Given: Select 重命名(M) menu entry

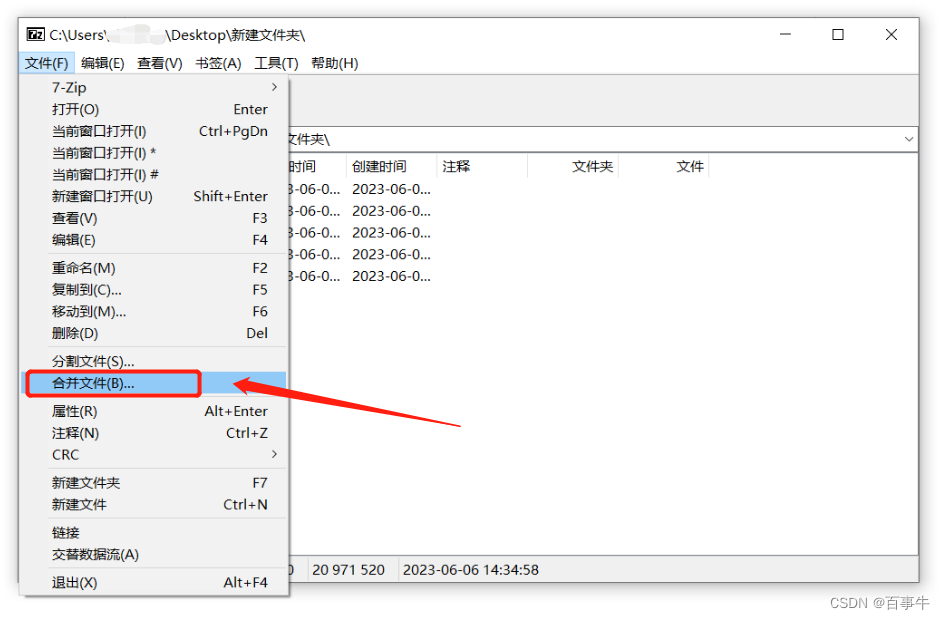Looking at the screenshot, I should click(x=154, y=268).
